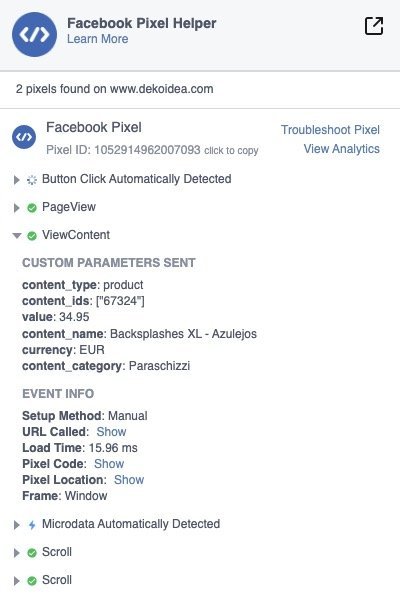
Task: Click the small Facebook Pixel code icon
Action: point(24,137)
